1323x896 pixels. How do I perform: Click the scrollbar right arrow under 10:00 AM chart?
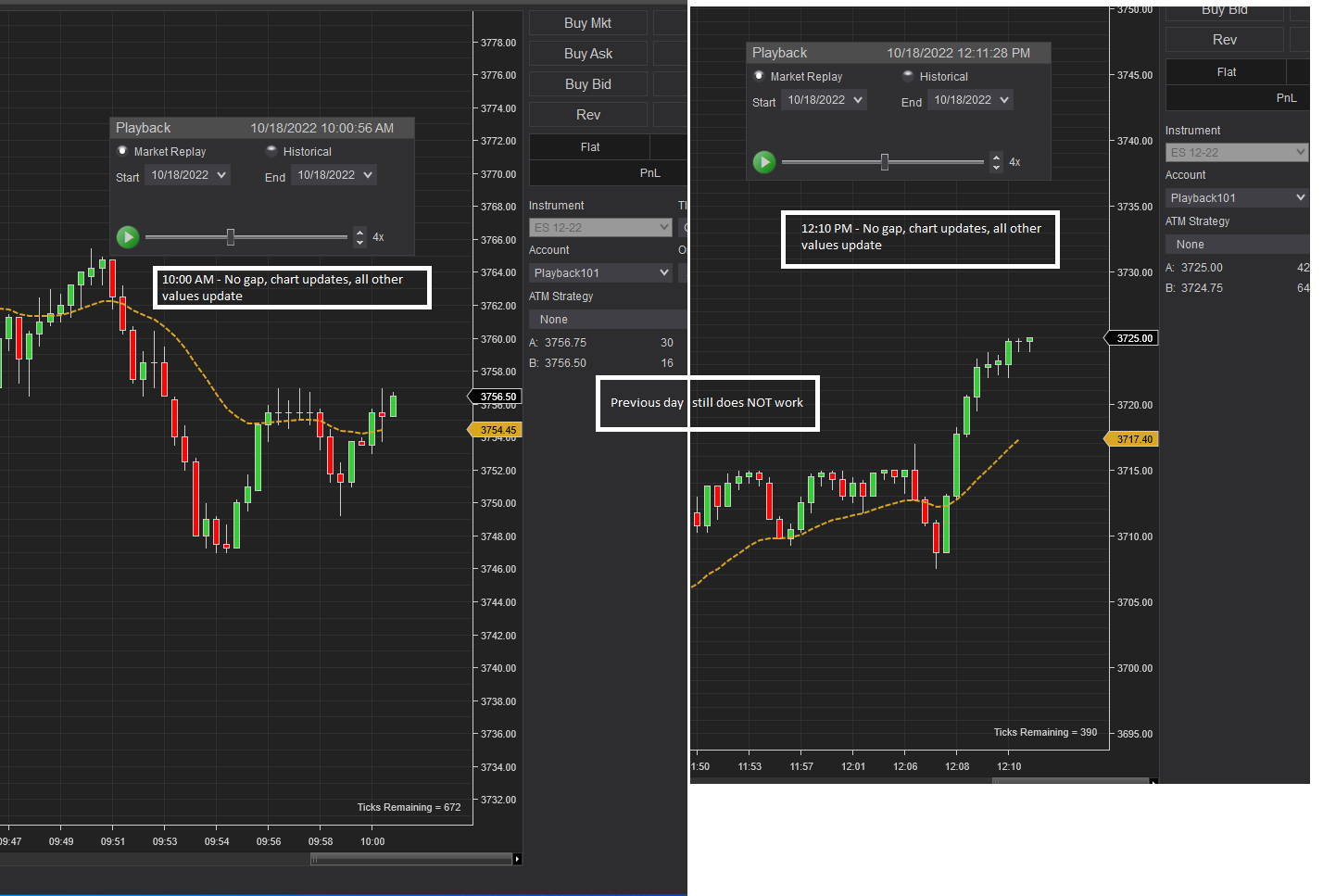(x=517, y=859)
